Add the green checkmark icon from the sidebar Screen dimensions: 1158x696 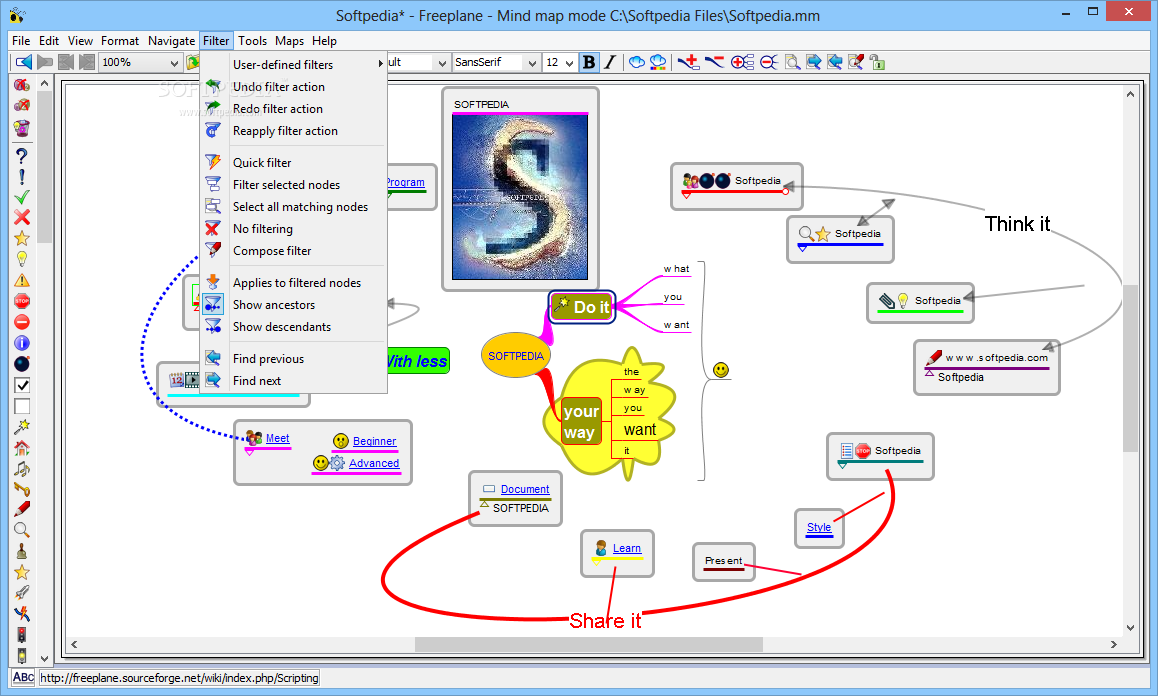(x=21, y=197)
